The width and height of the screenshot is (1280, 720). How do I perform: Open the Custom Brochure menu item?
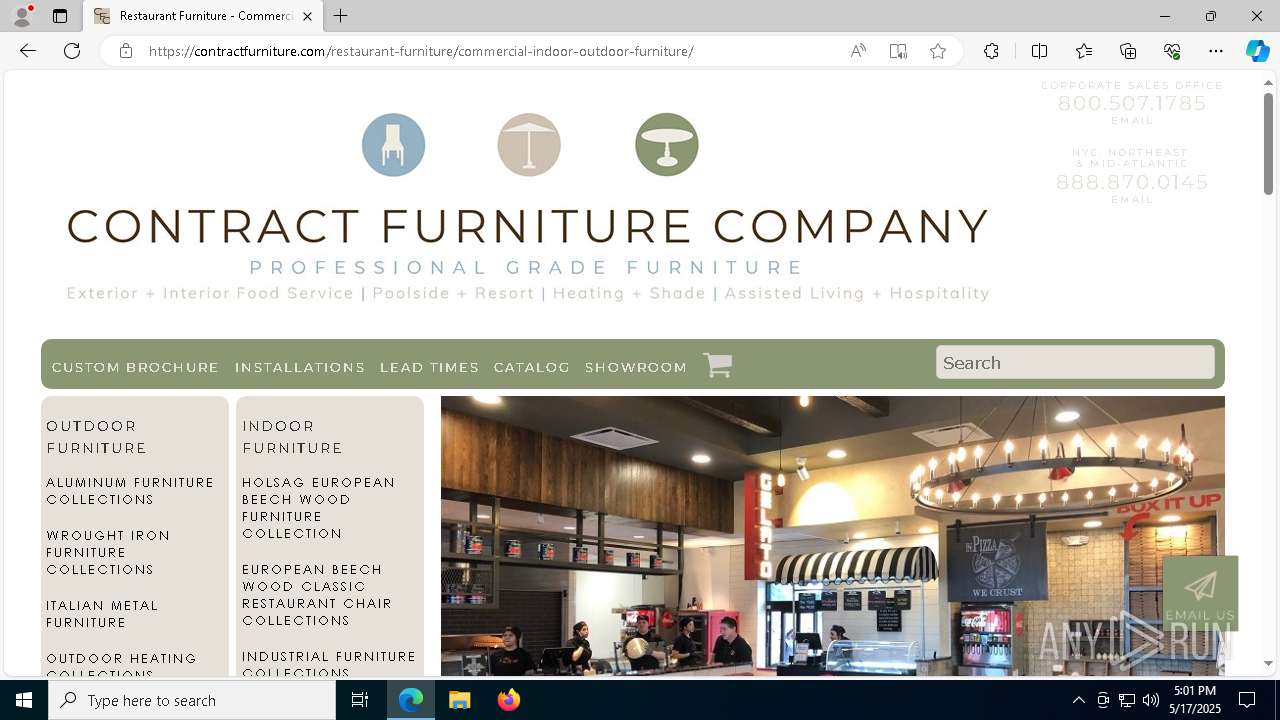pyautogui.click(x=135, y=367)
